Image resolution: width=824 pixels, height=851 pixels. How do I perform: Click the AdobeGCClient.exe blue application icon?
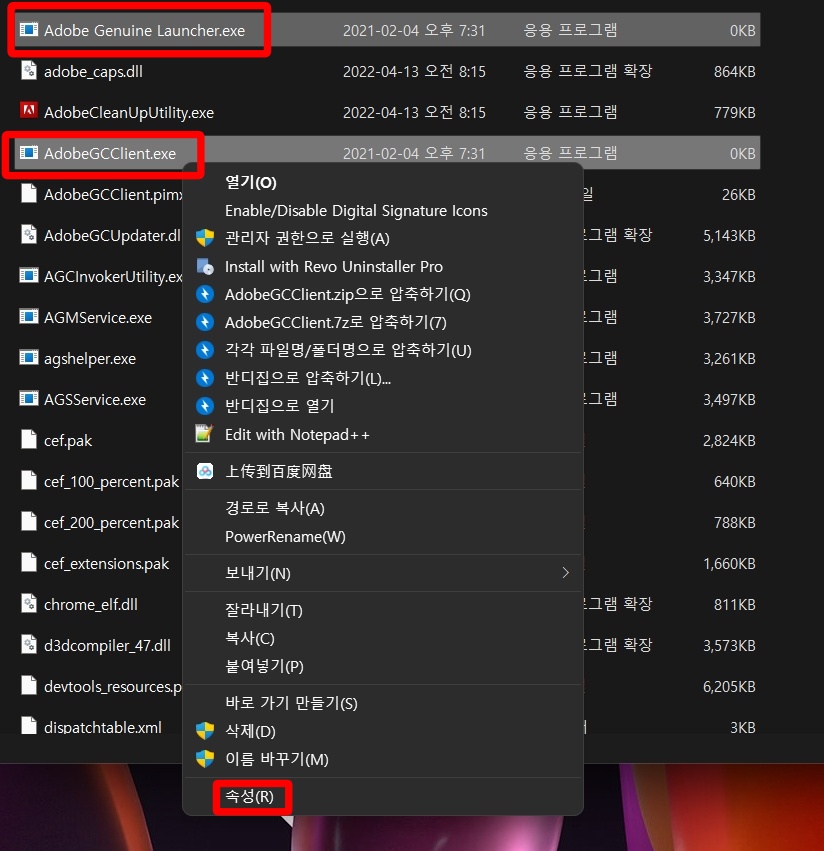pos(29,153)
